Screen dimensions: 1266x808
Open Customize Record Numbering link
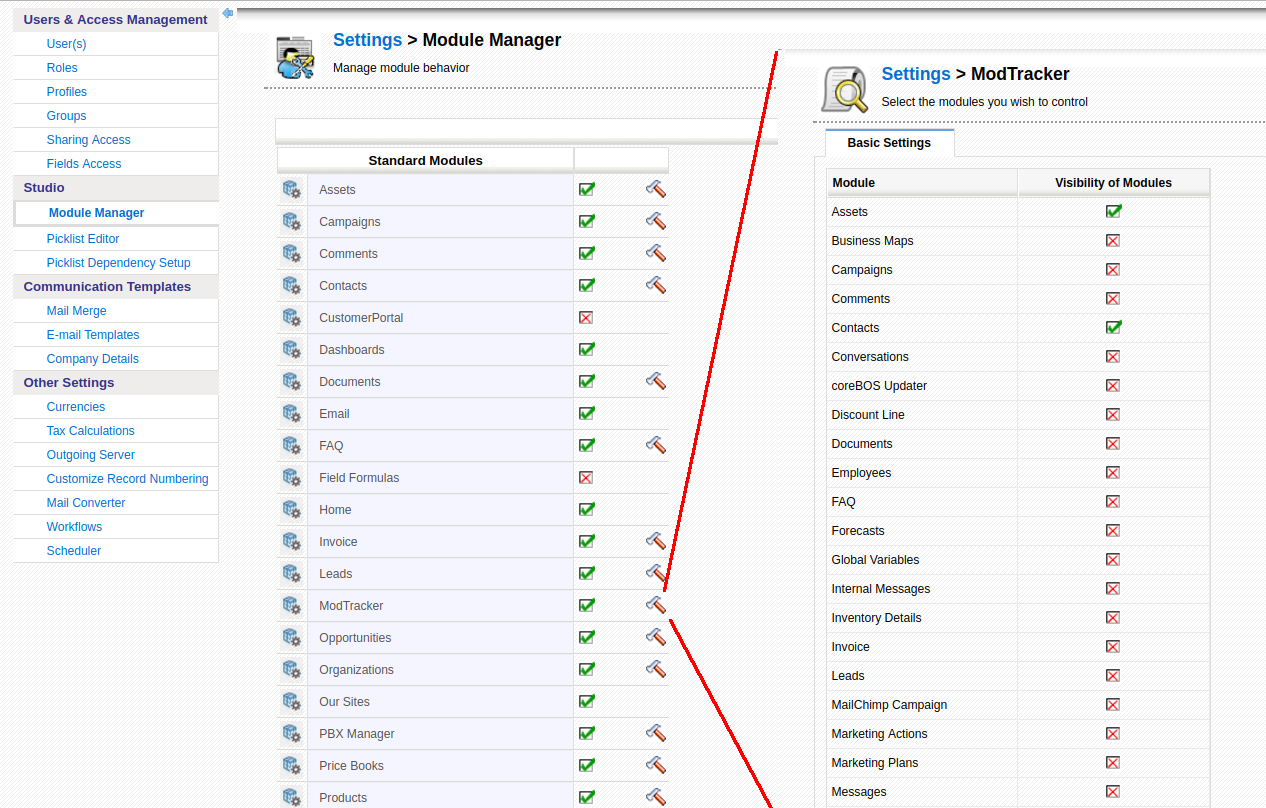pyautogui.click(x=127, y=479)
